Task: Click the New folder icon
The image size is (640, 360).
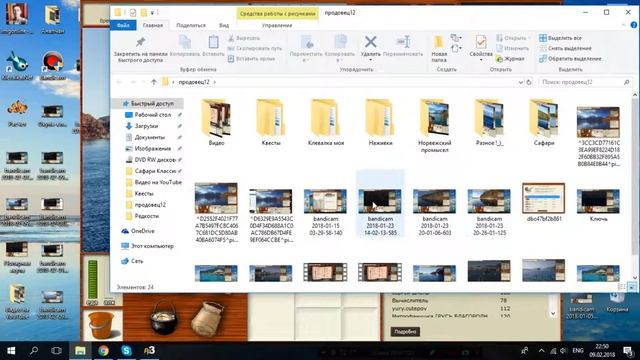Action: pyautogui.click(x=439, y=42)
